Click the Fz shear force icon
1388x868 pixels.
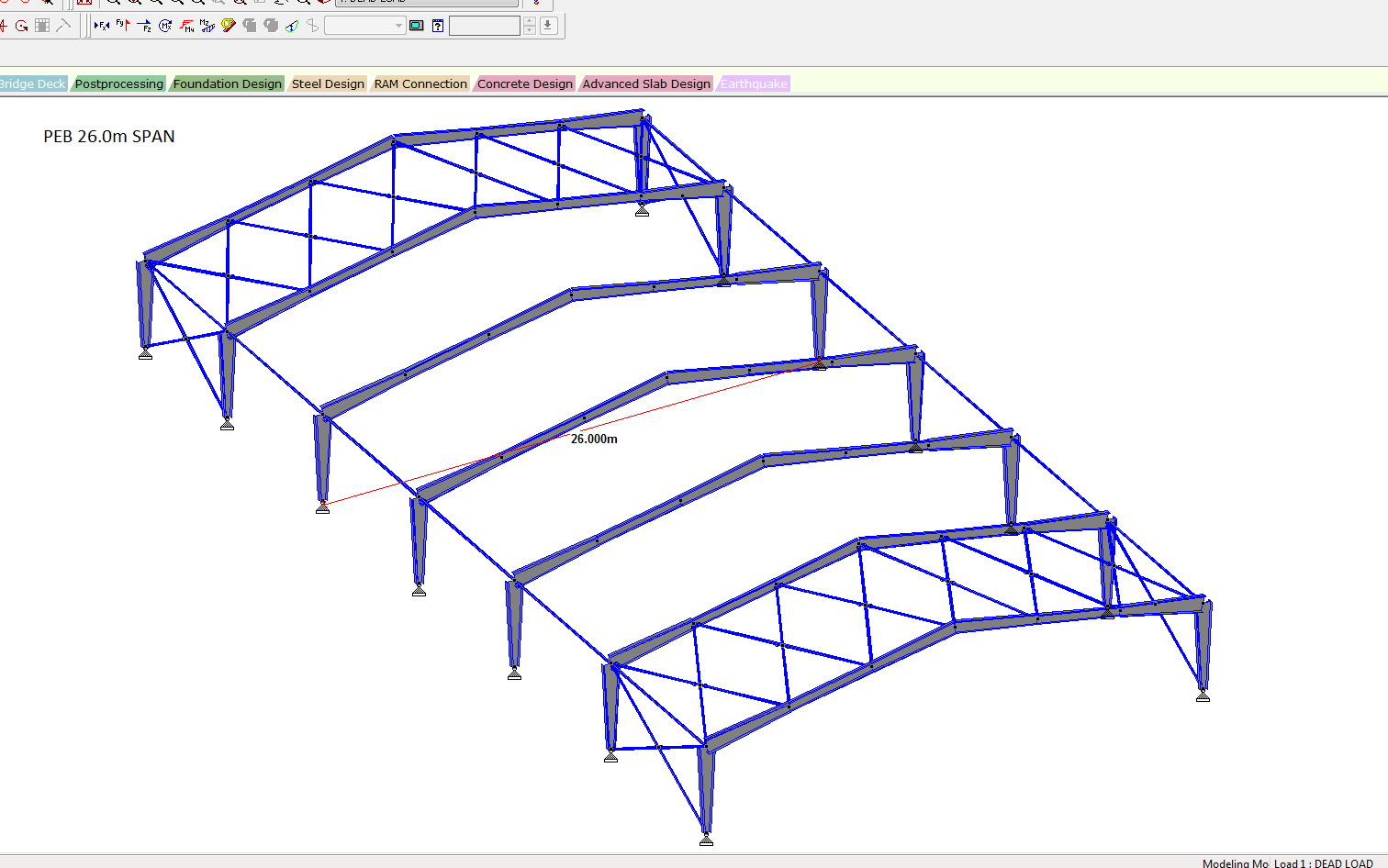point(144,26)
